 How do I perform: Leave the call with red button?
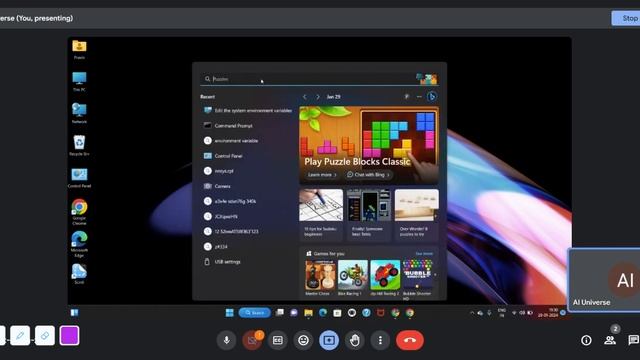410,340
